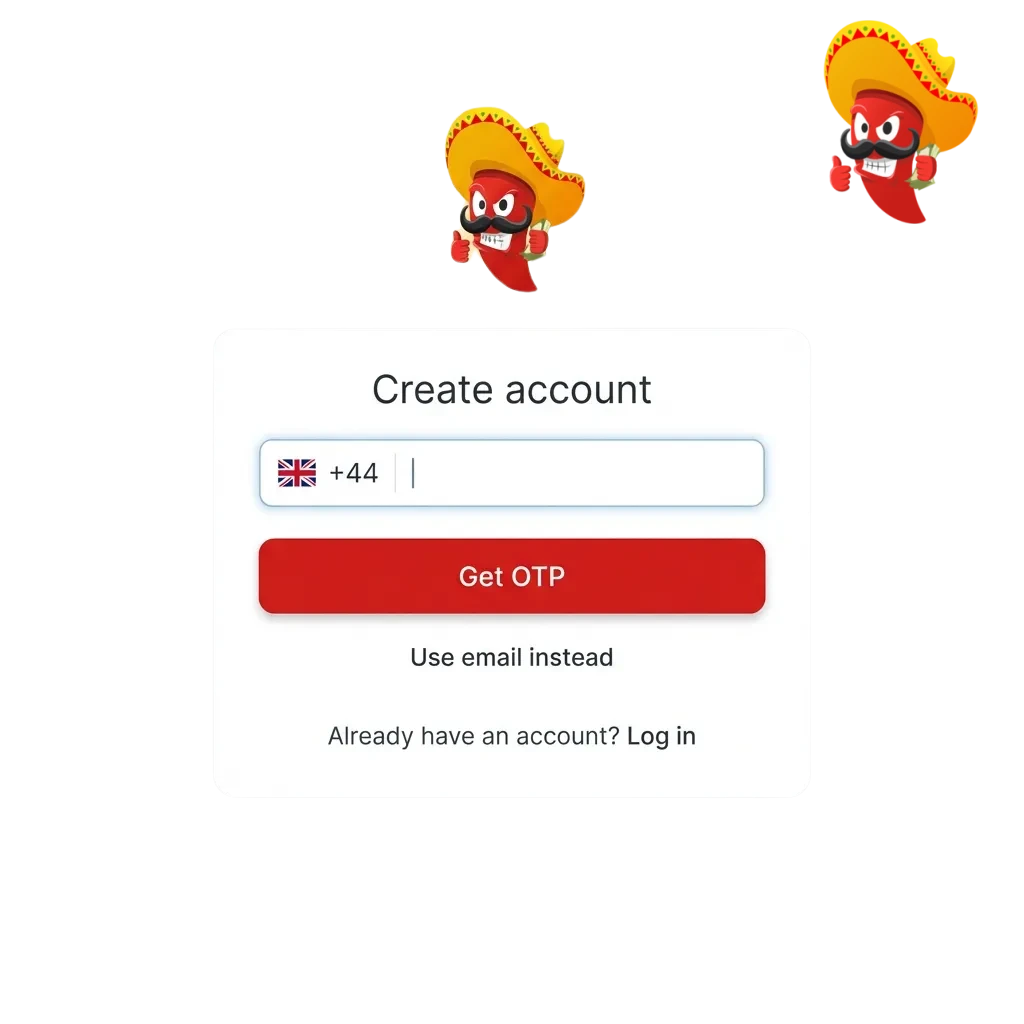
Task: Click the left thumbs-up hand of center mascot
Action: coord(460,247)
